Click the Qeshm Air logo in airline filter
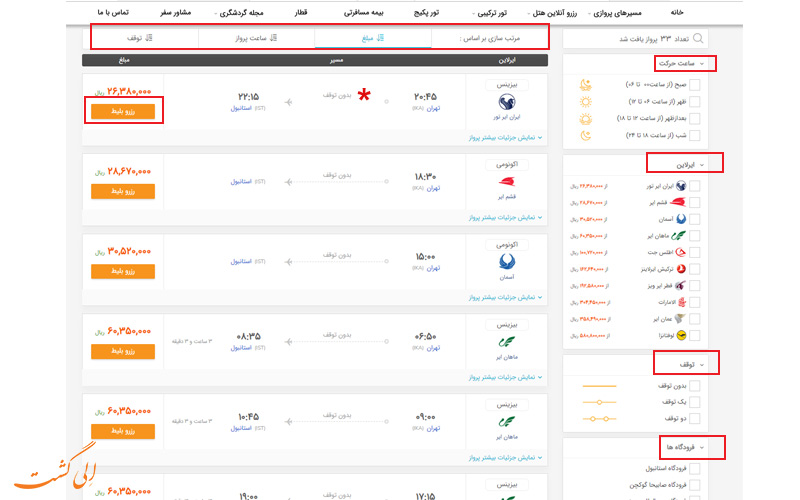Viewport: 800px width, 500px height. 678,202
